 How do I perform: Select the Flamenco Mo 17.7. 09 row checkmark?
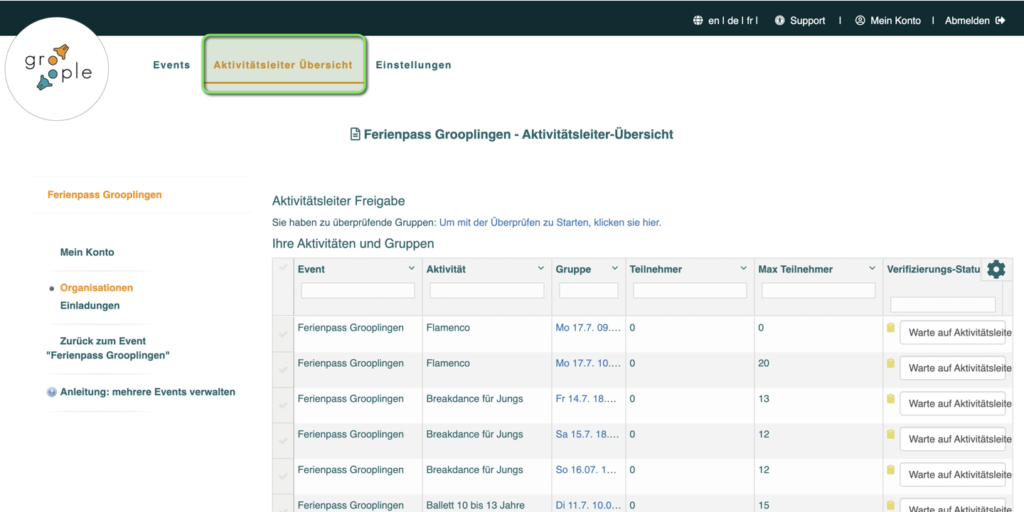(283, 334)
